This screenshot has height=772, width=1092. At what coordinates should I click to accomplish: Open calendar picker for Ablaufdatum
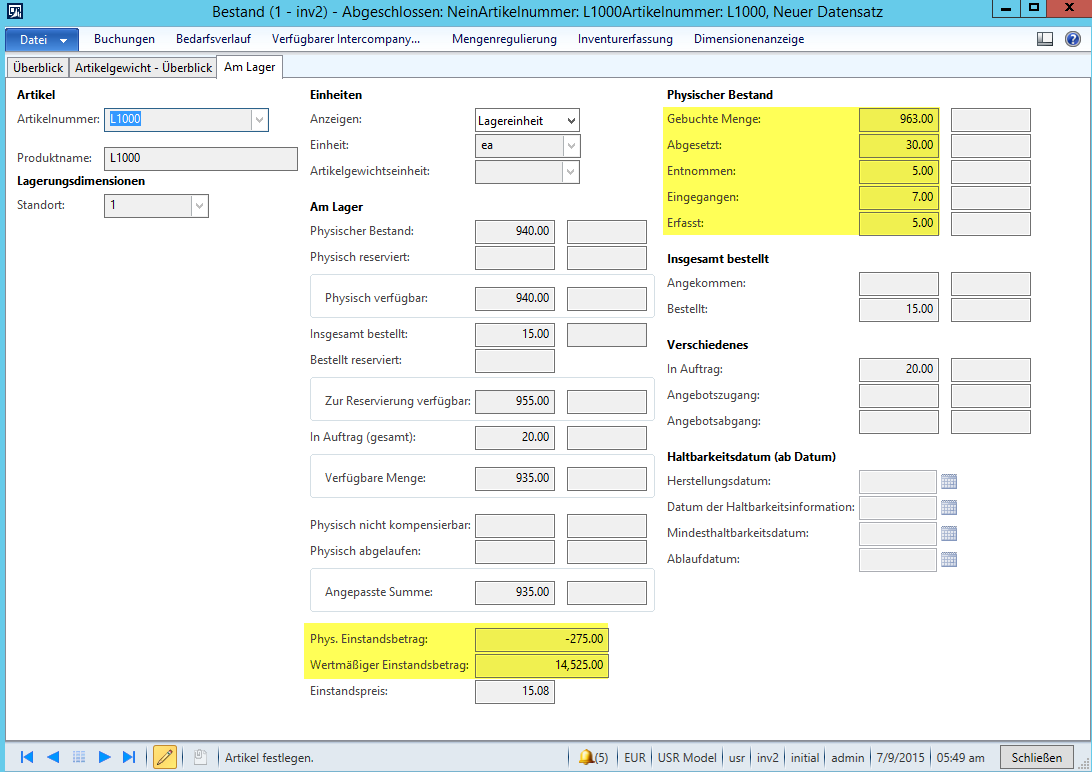click(x=949, y=559)
